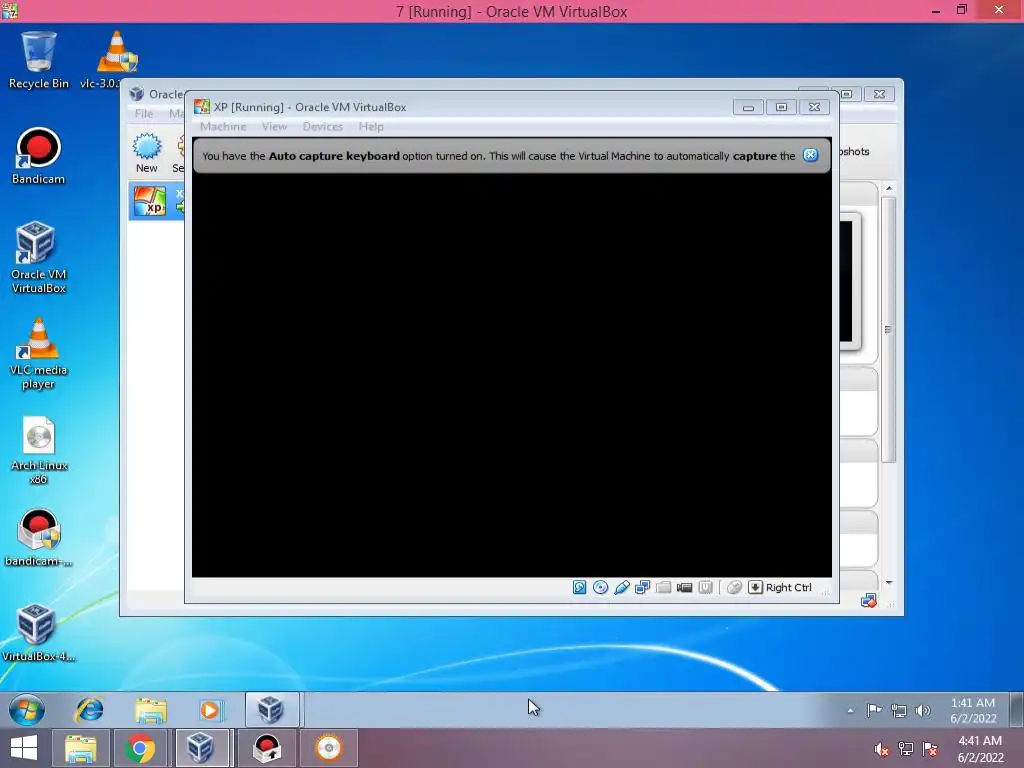Click the keyboard capture arrow indicator

pos(755,587)
